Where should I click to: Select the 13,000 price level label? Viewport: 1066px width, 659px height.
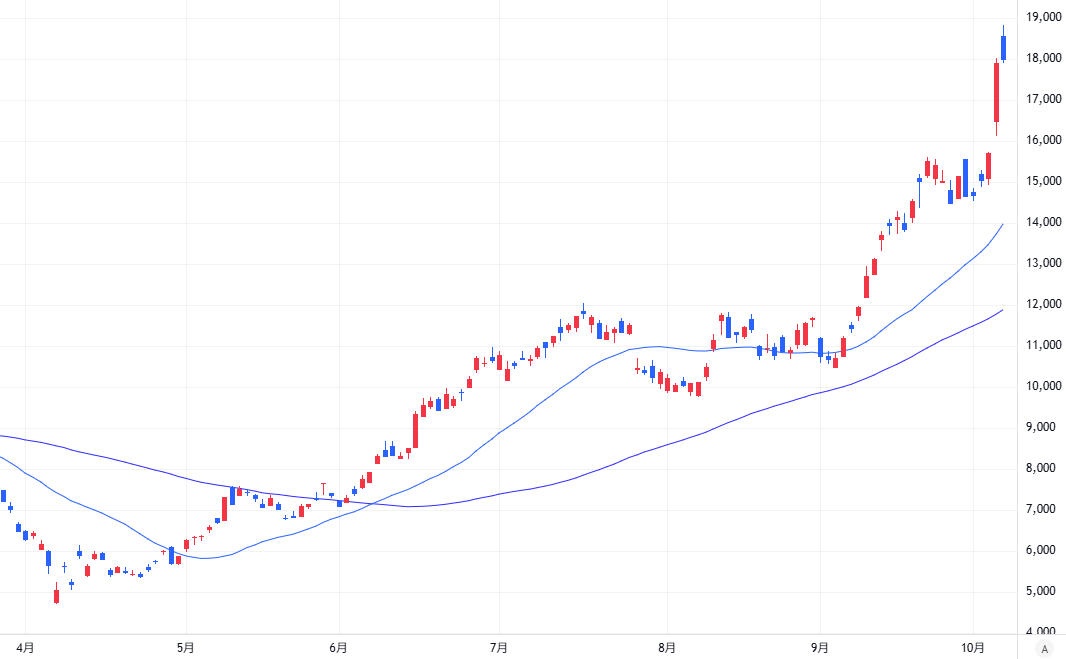(x=1043, y=263)
